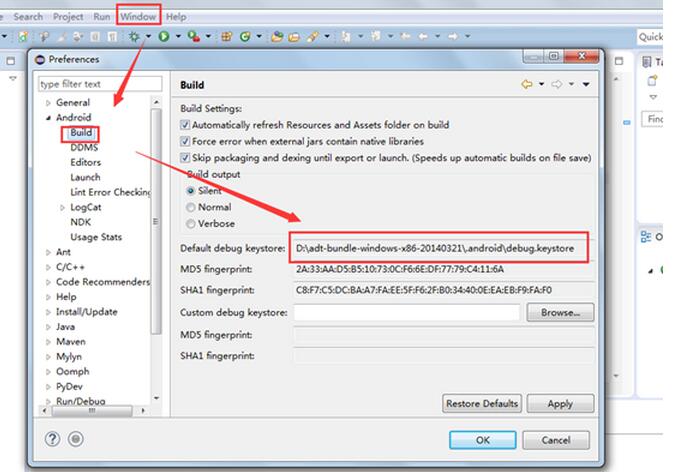Open the Search menu
Screen dimensions: 680x472
28,17
